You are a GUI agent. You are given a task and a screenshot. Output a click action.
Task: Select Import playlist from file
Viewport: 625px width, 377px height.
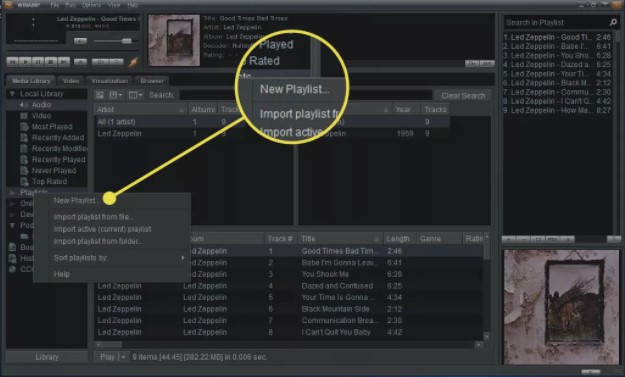click(94, 217)
